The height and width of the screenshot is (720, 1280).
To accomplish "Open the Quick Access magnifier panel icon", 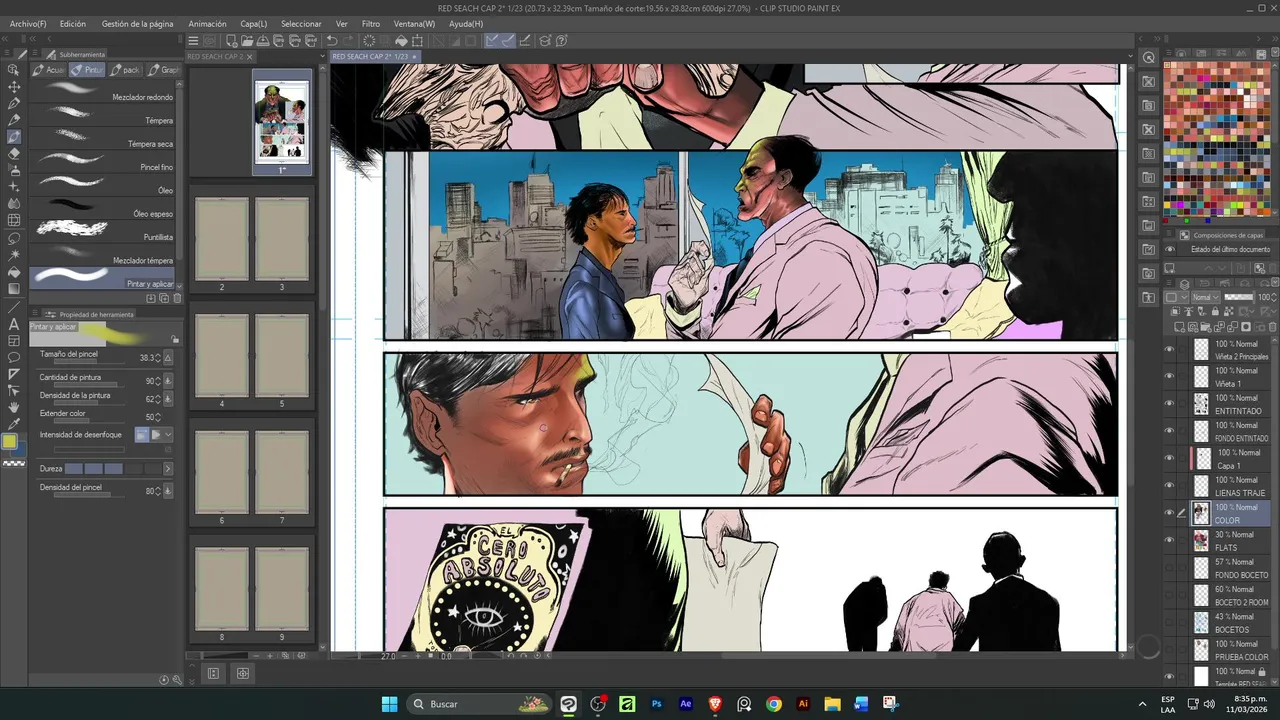I will click(1149, 58).
